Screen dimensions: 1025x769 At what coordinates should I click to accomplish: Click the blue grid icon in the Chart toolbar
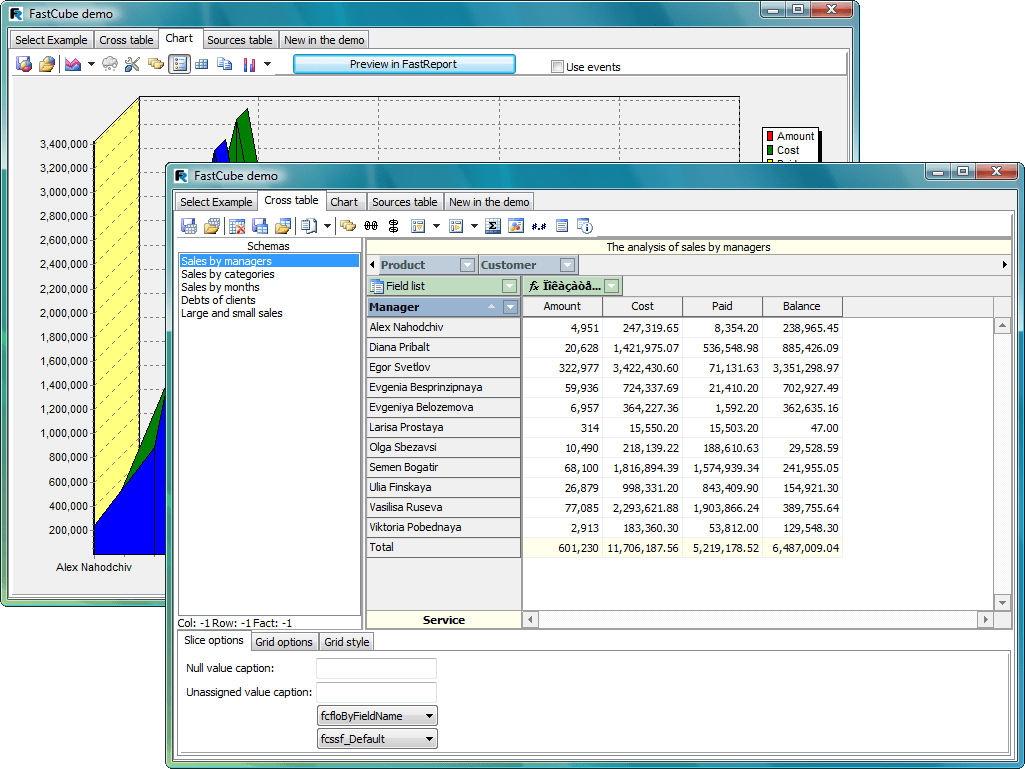(202, 64)
